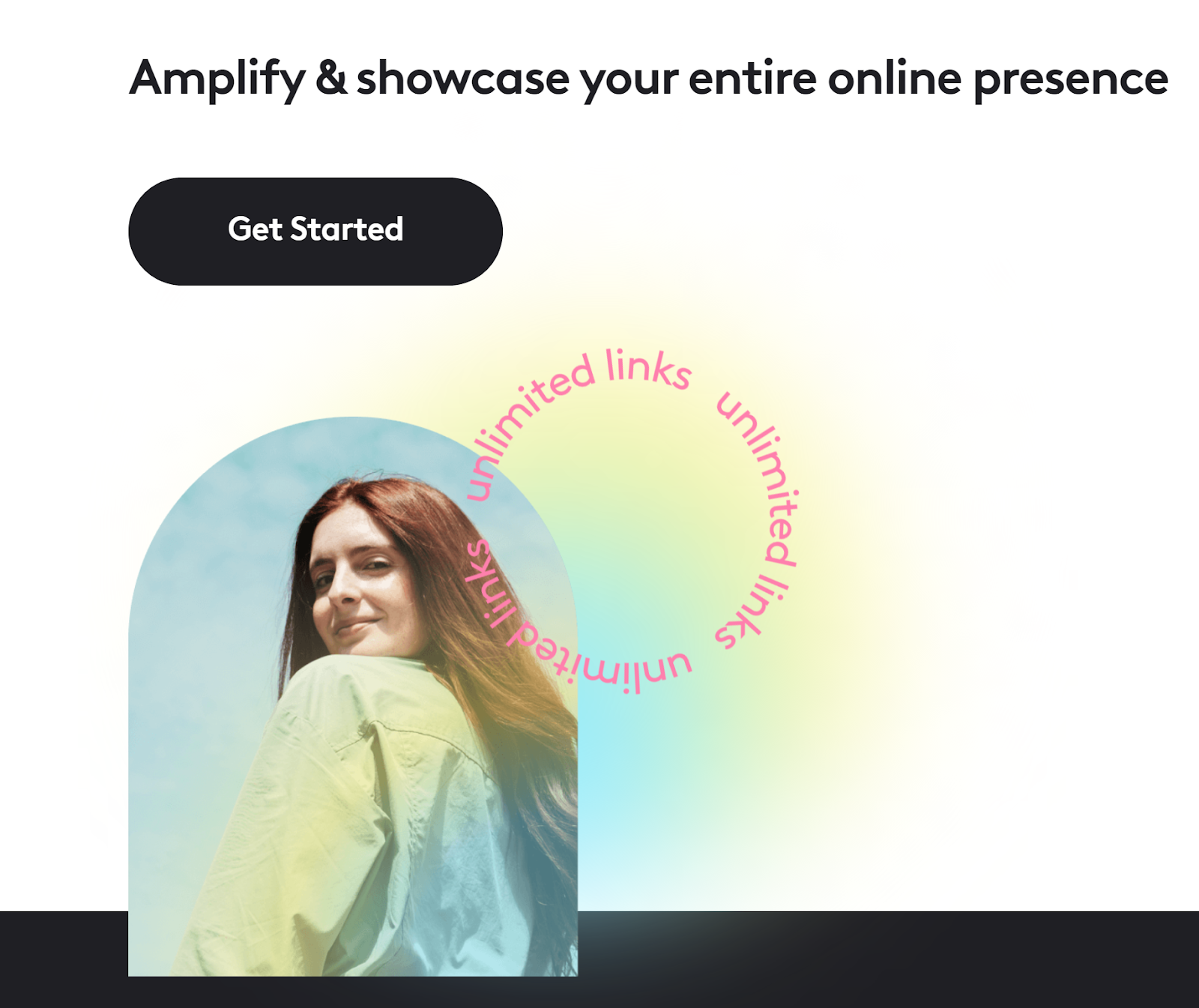This screenshot has width=1199, height=1008.
Task: Click the ampersand in the headline
Action: (330, 78)
